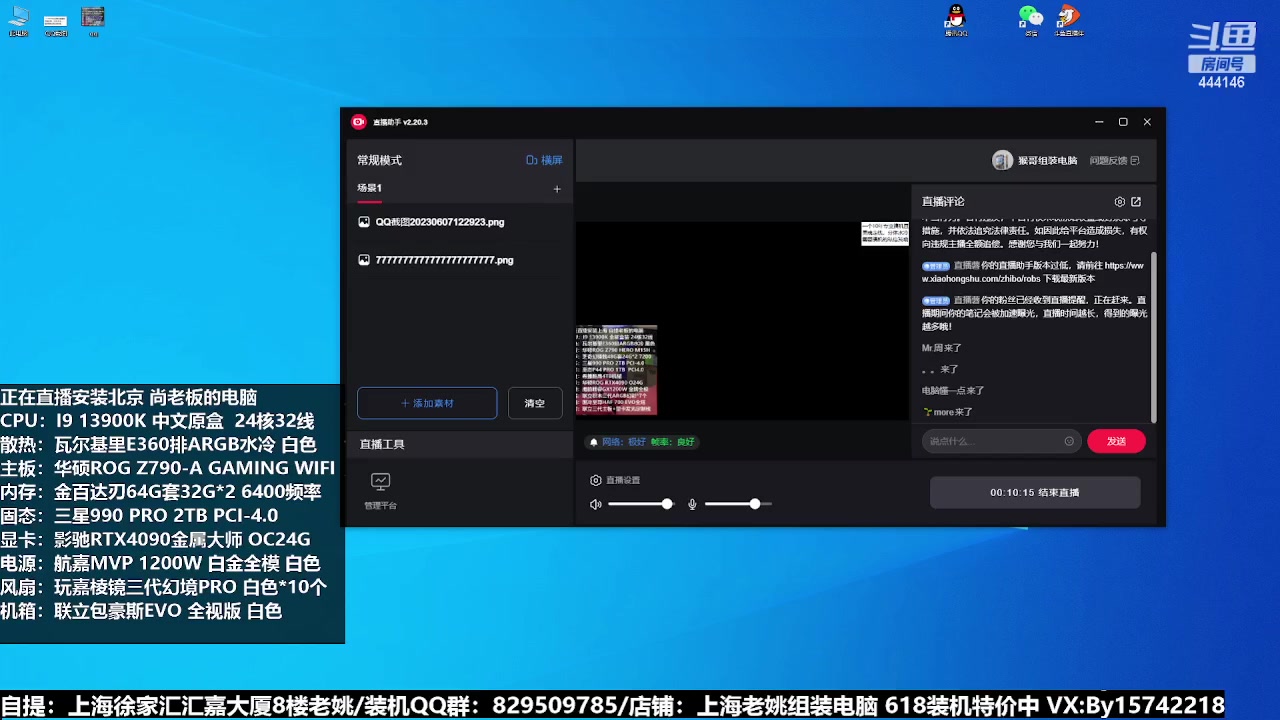
Task: Click the 直播评论 panel title
Action: pos(943,202)
